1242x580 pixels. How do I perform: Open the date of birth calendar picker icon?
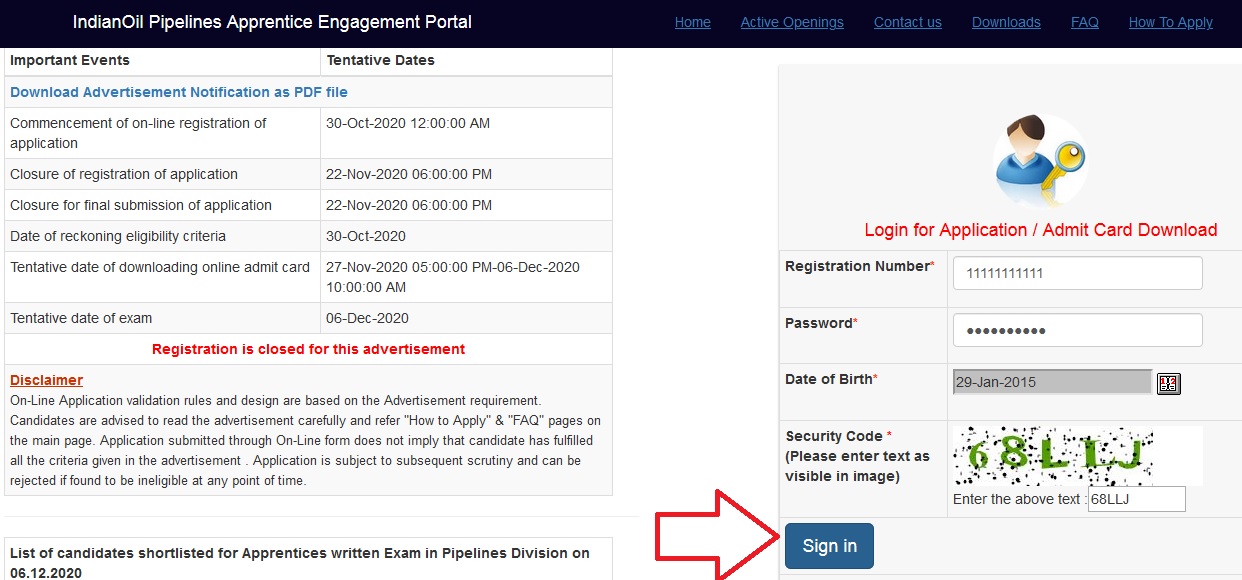(1169, 383)
